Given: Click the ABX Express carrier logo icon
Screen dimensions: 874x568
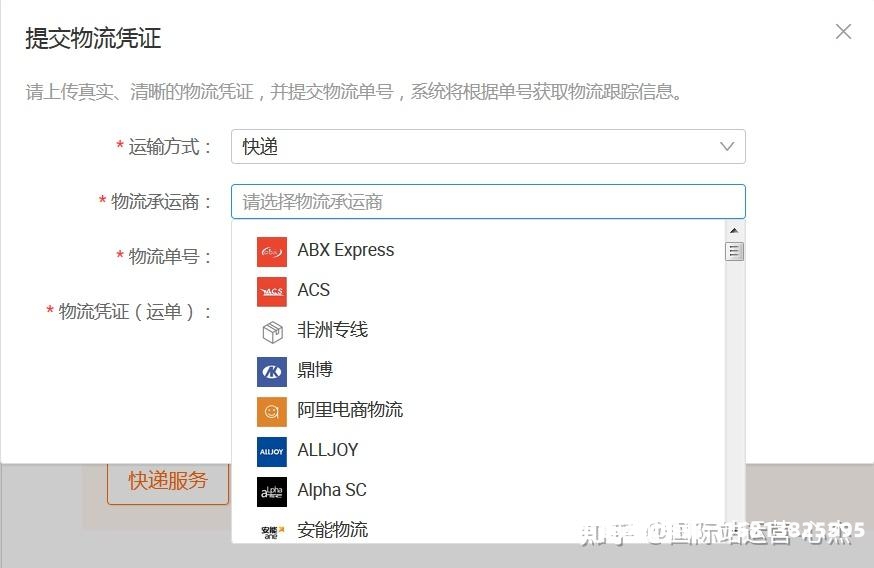Looking at the screenshot, I should click(x=271, y=251).
